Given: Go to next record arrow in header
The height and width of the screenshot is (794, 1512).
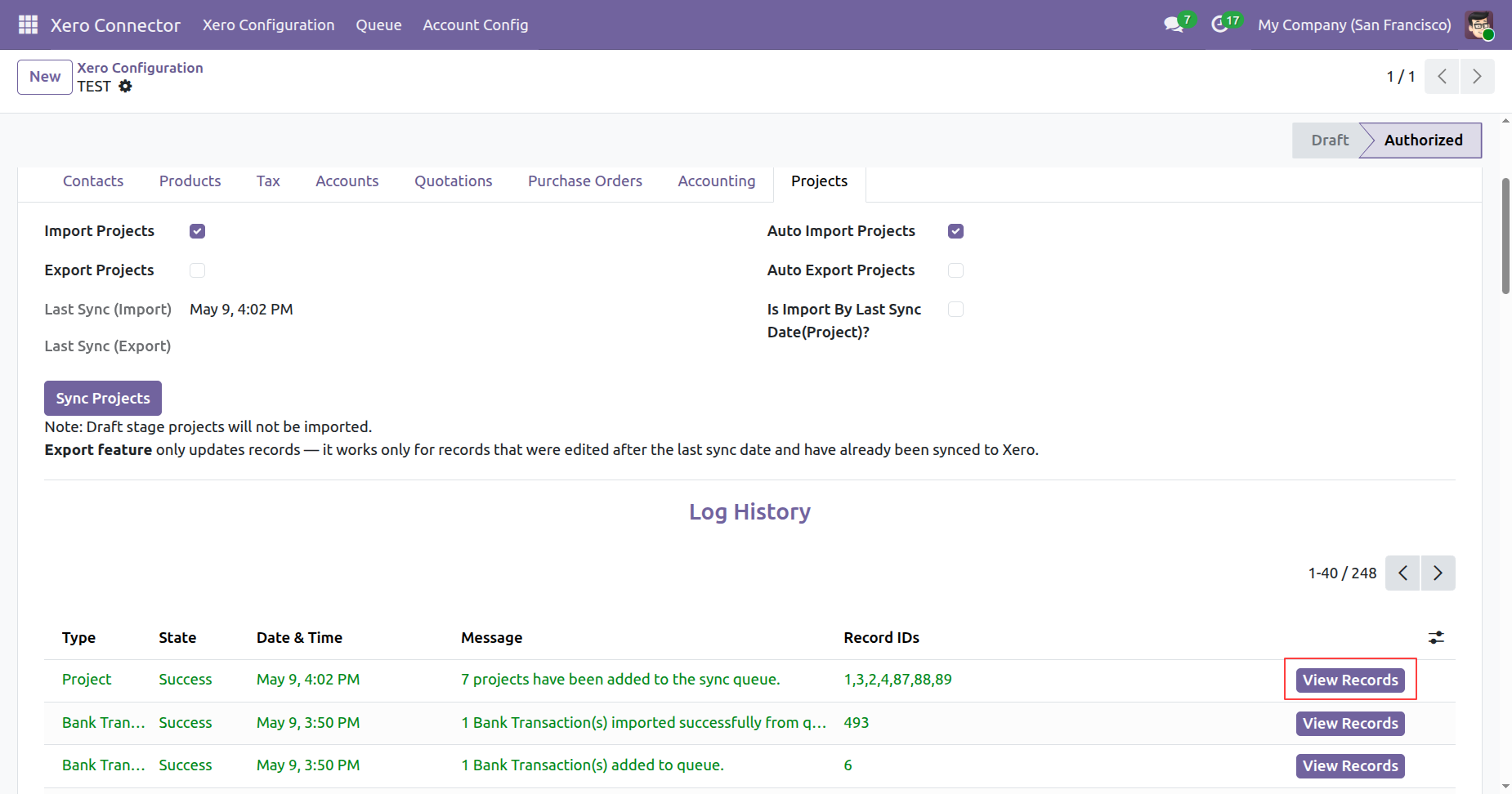Looking at the screenshot, I should click(1477, 76).
